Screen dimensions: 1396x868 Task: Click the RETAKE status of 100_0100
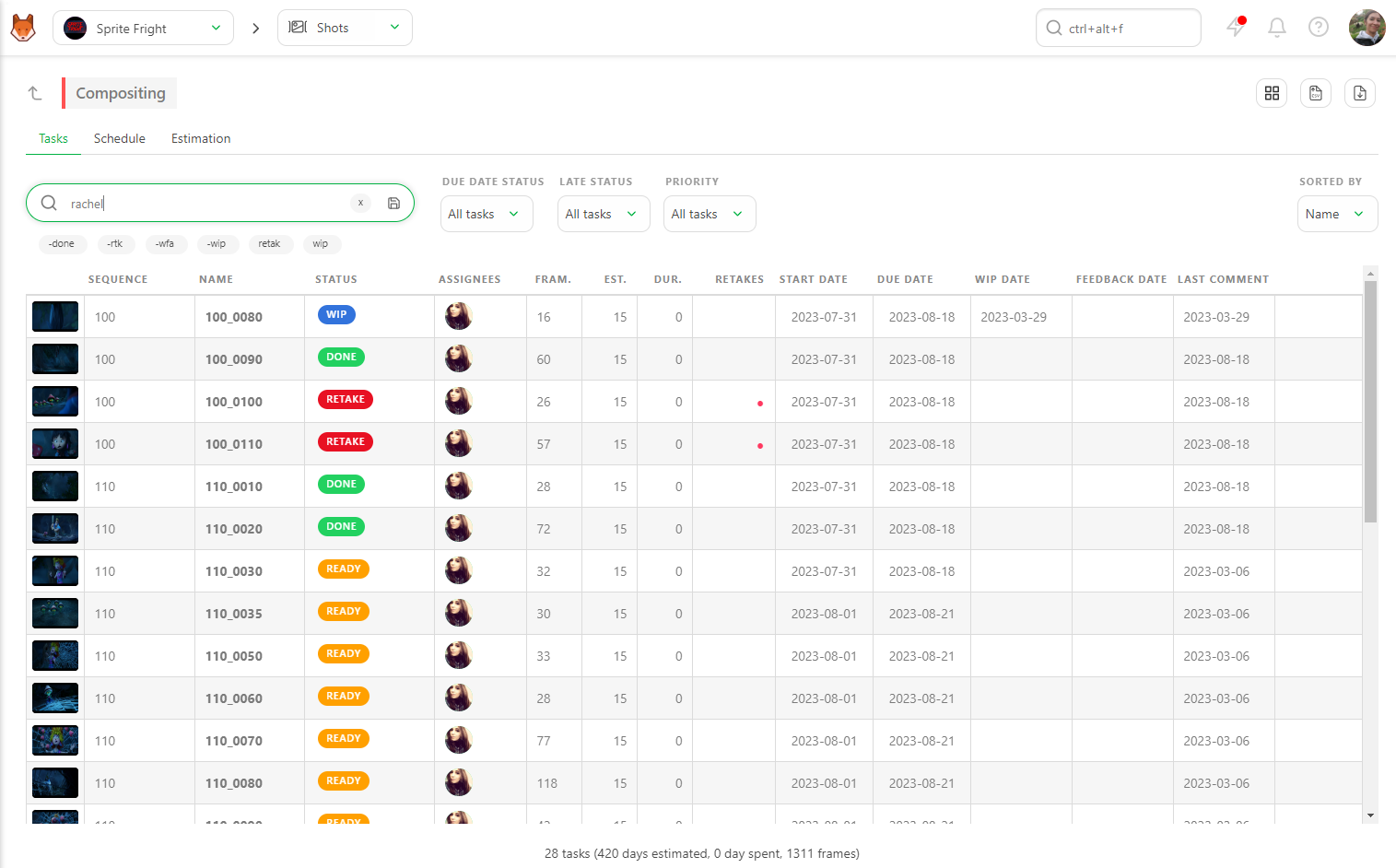[346, 399]
